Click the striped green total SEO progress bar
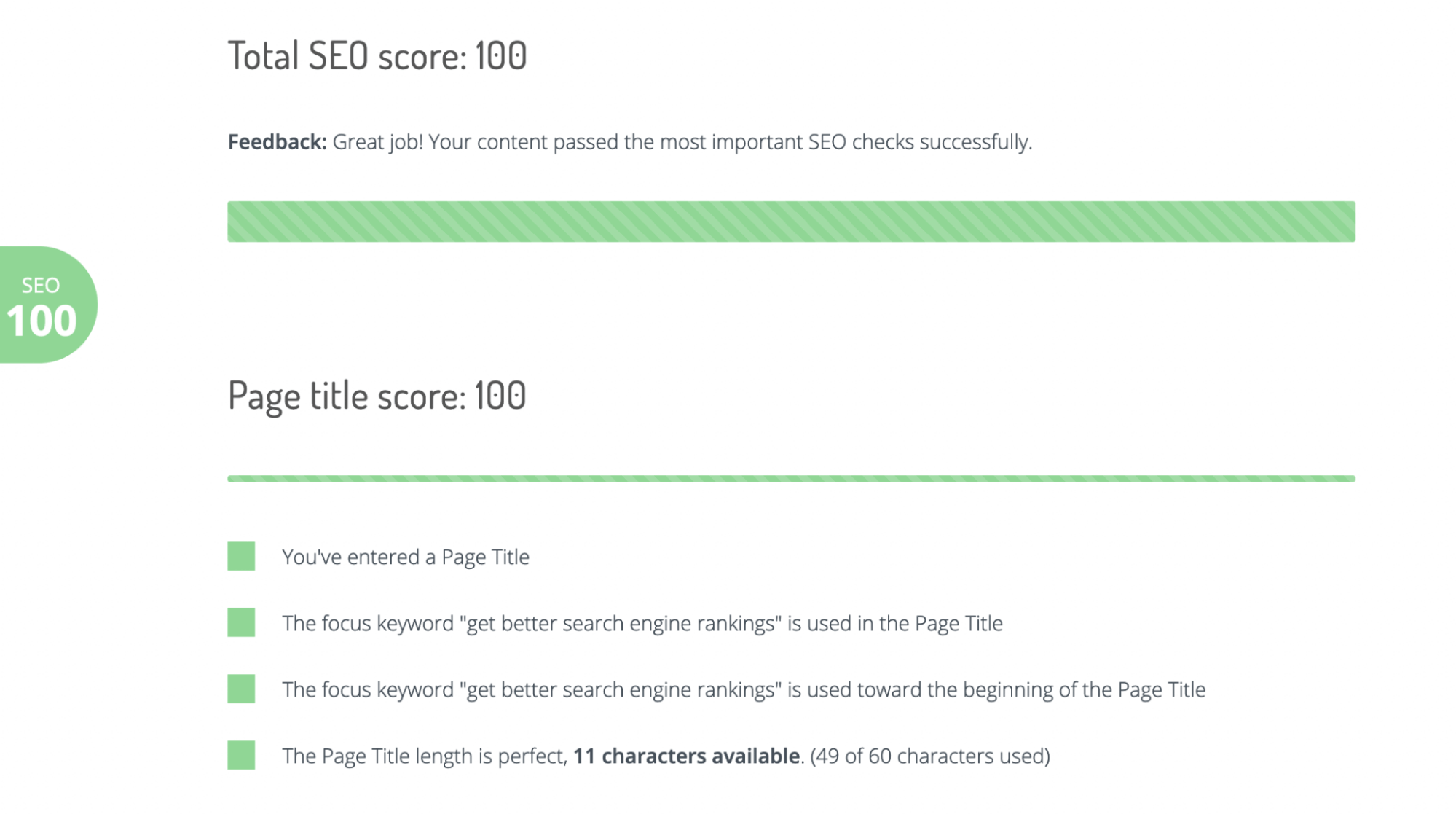The image size is (1456, 814). click(x=791, y=222)
